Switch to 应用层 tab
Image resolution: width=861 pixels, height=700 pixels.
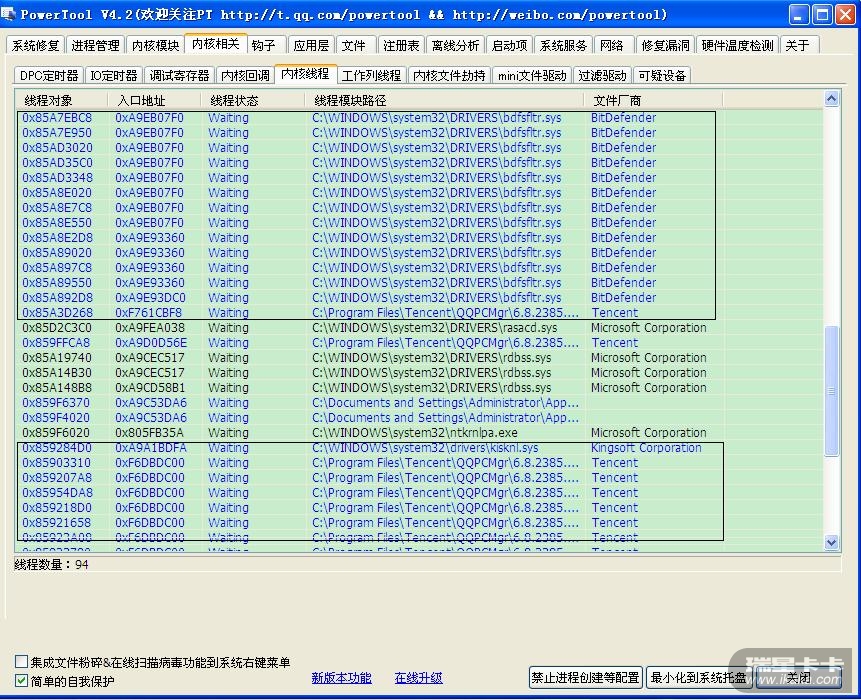pyautogui.click(x=311, y=46)
